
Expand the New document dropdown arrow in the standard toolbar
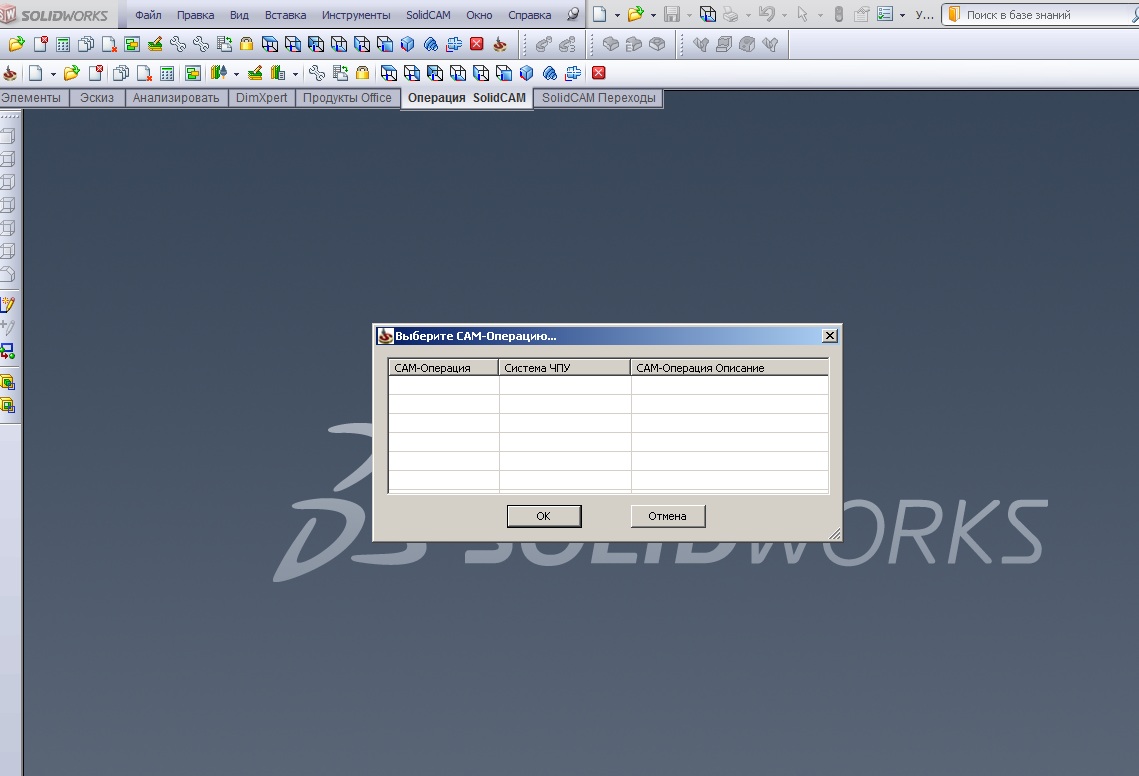point(617,15)
